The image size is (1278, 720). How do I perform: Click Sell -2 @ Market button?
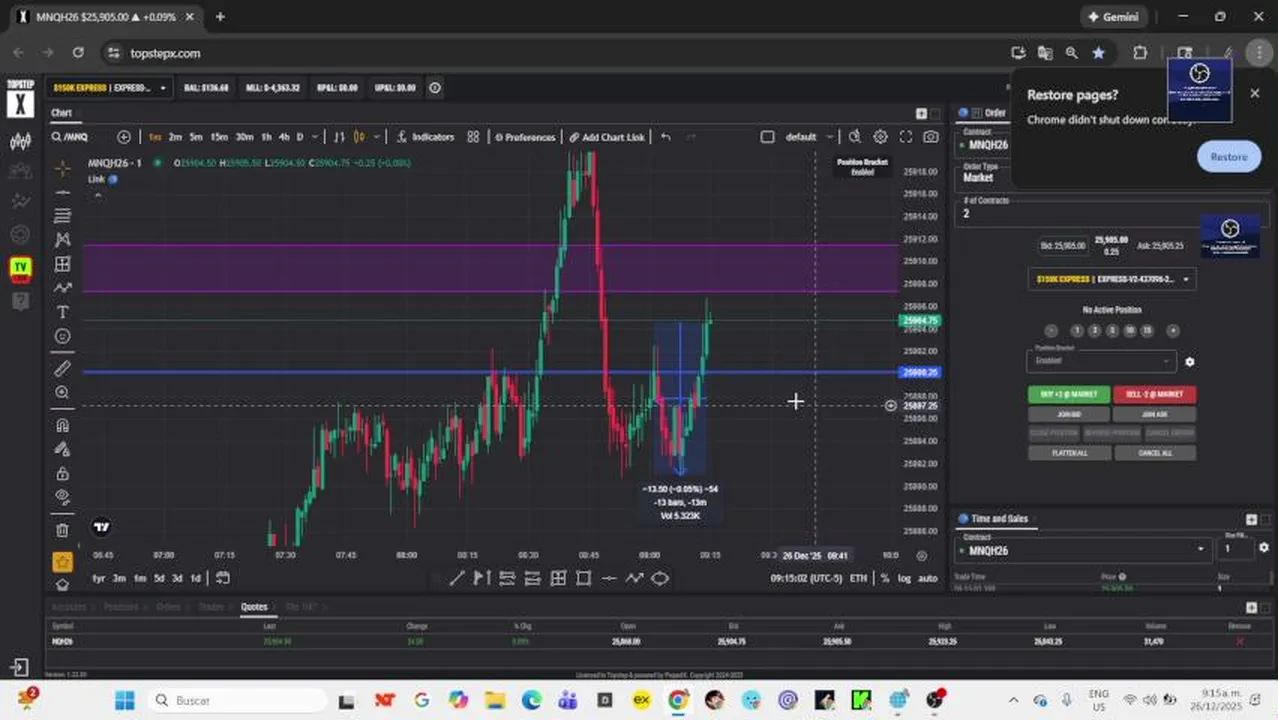[1154, 394]
